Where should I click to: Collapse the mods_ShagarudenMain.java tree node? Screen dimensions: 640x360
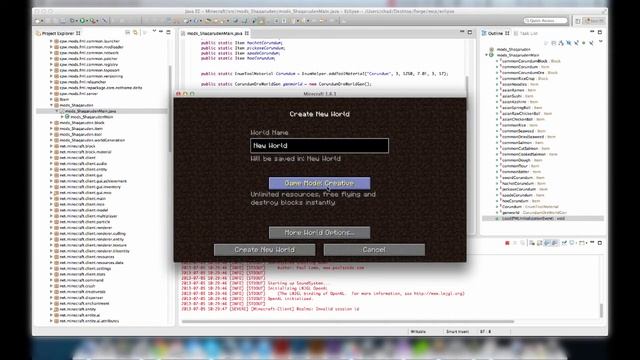tap(57, 111)
